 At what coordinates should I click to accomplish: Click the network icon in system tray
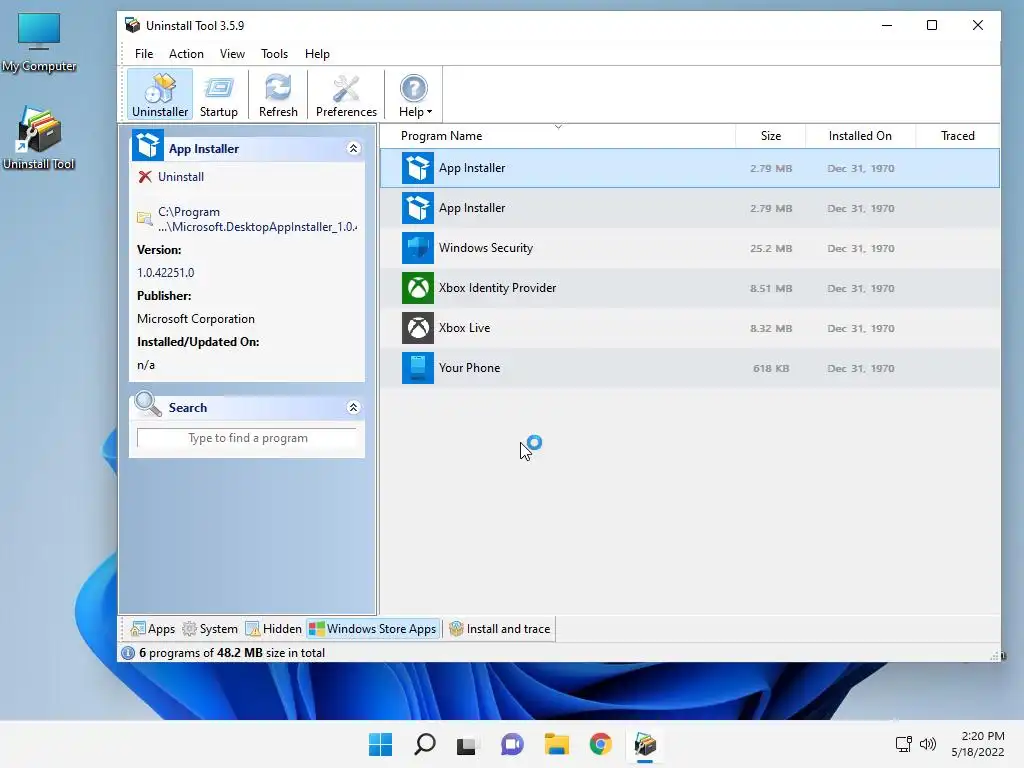[903, 744]
